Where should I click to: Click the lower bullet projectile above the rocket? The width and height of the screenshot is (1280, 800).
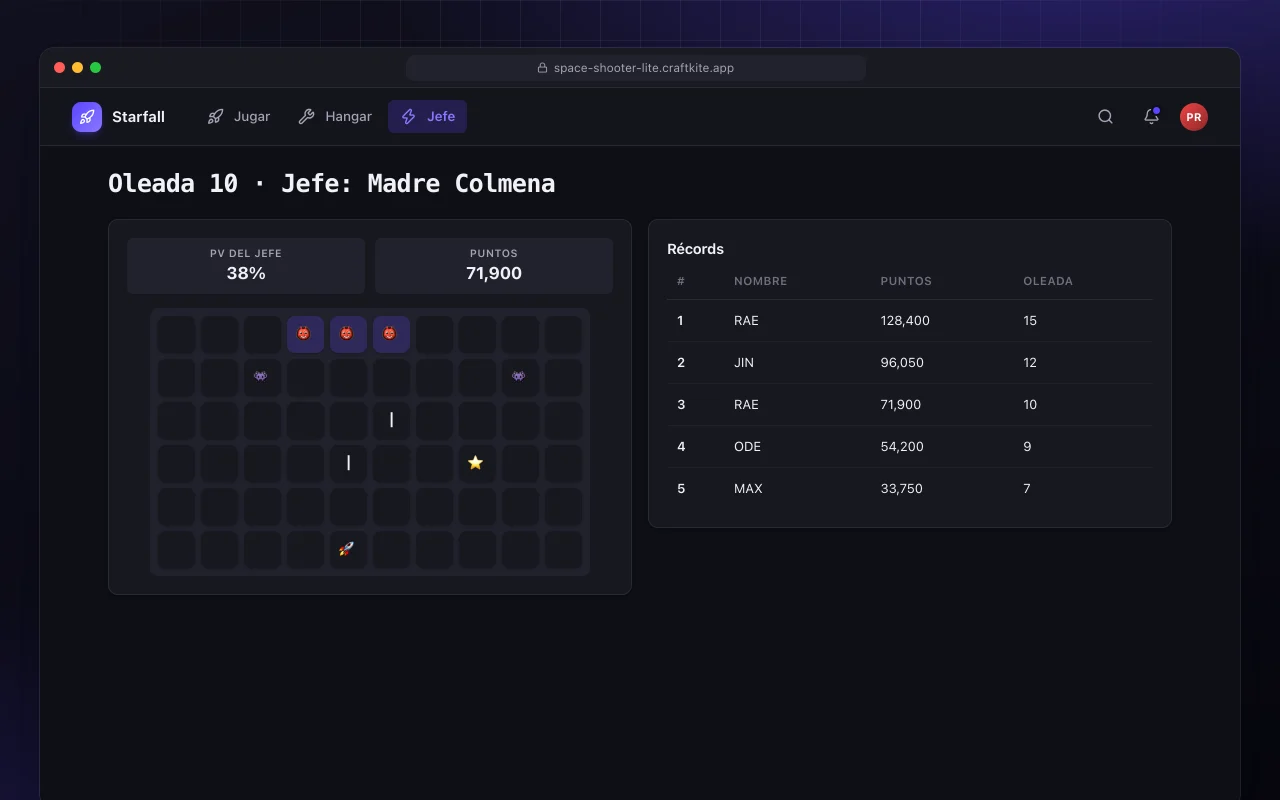pos(348,463)
